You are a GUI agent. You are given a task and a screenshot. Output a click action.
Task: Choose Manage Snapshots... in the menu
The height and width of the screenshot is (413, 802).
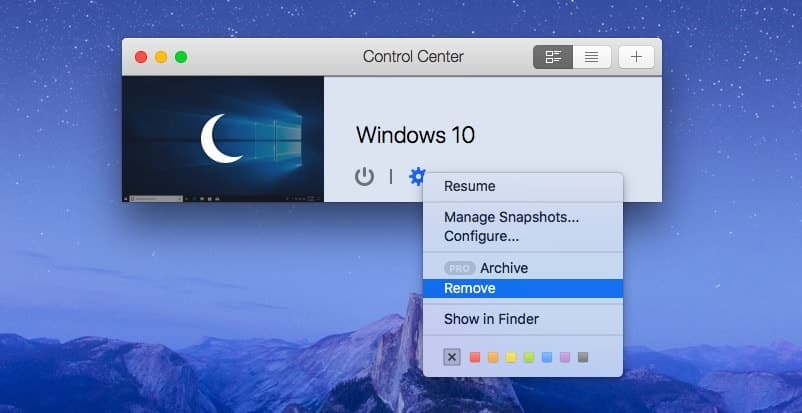coord(523,218)
